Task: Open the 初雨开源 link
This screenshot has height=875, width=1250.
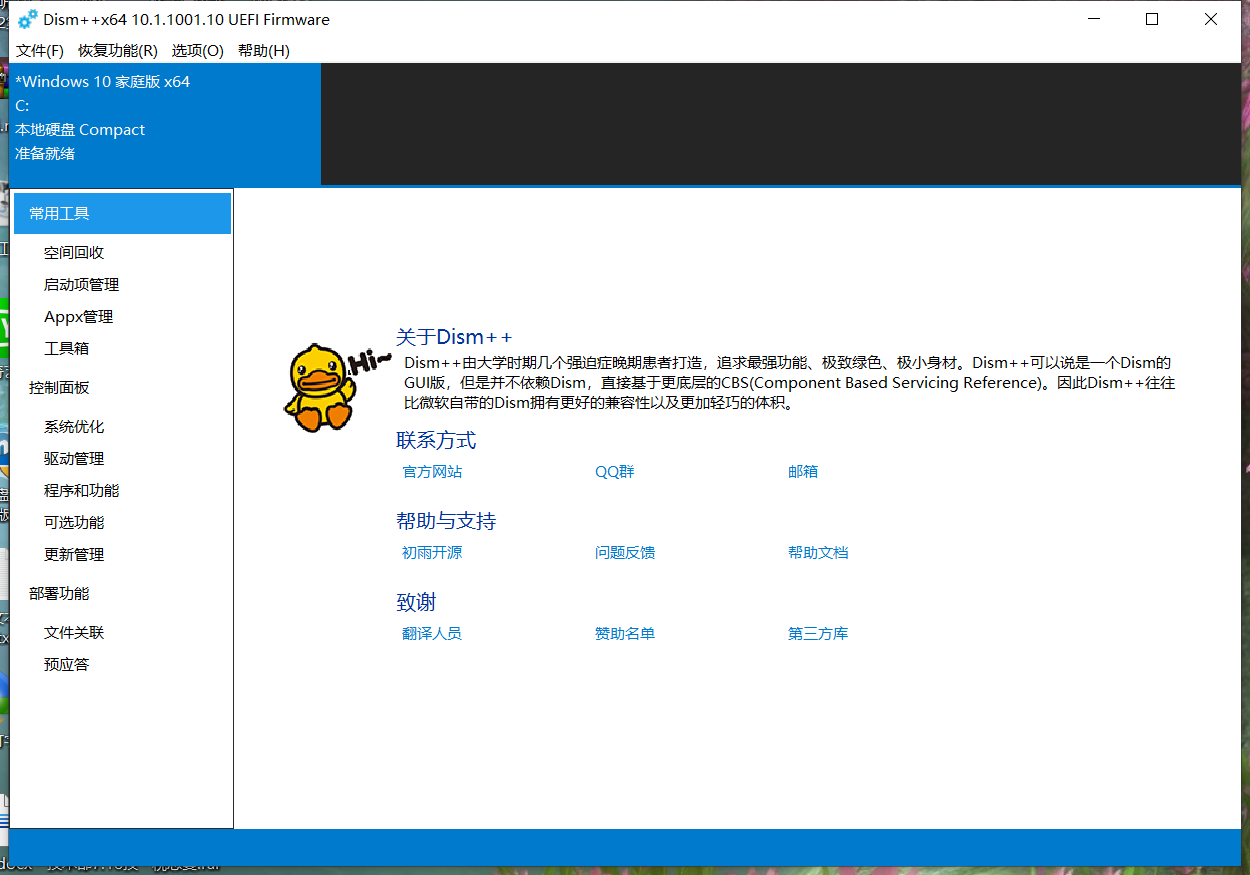Action: pos(432,553)
